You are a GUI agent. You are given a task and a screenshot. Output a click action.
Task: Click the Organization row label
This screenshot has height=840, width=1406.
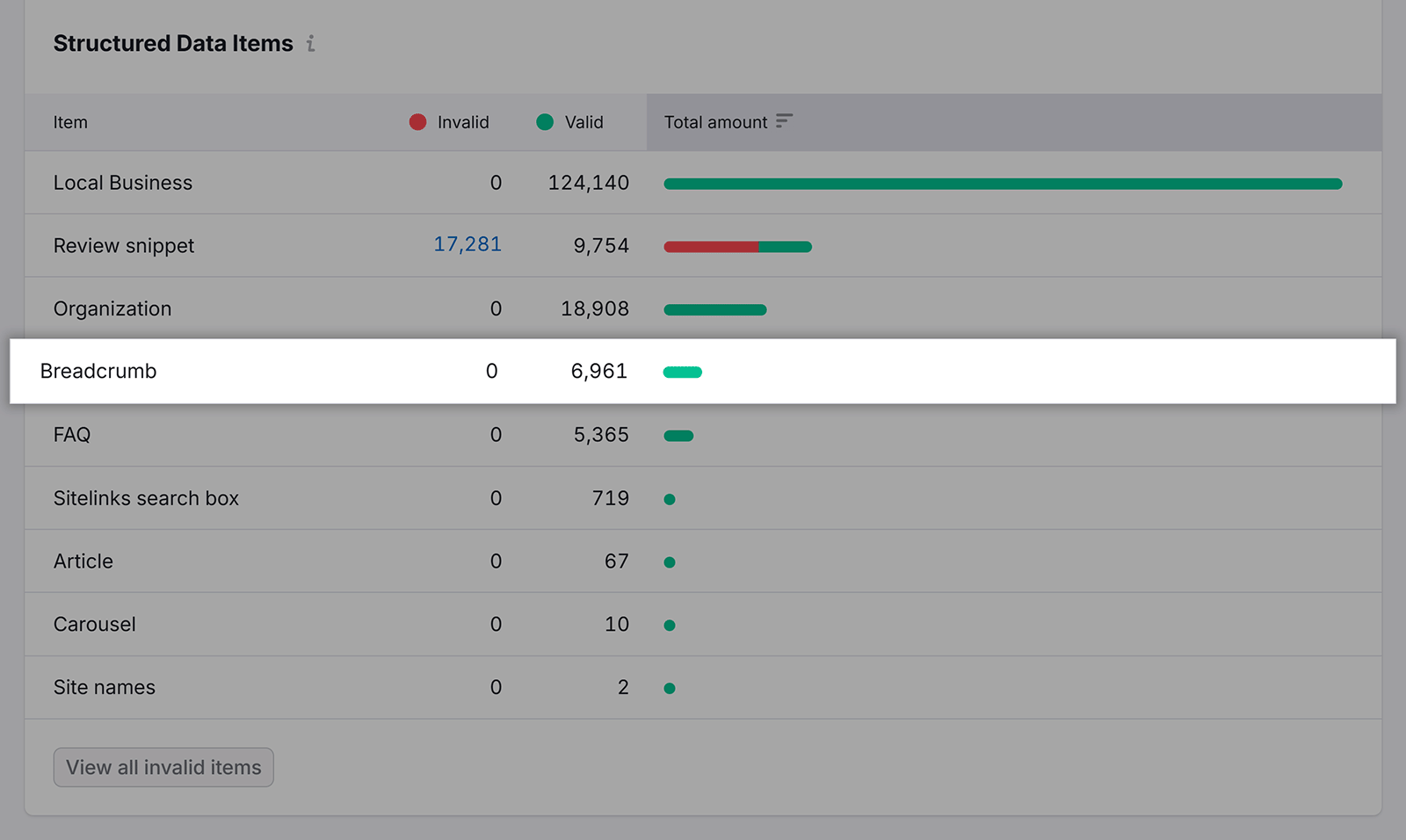coord(112,308)
